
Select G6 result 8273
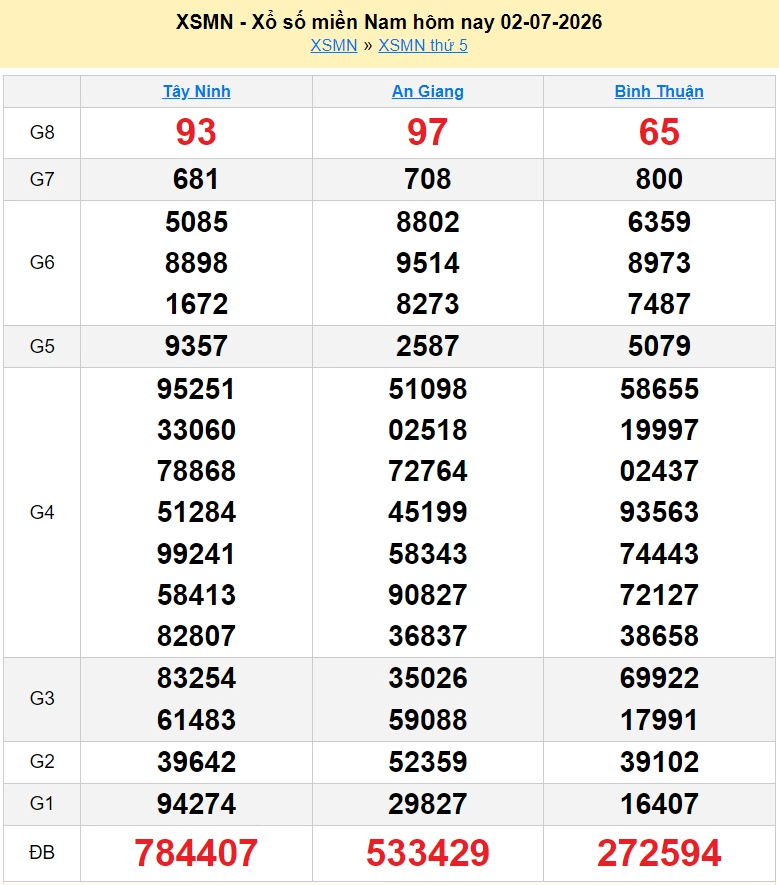pos(428,304)
